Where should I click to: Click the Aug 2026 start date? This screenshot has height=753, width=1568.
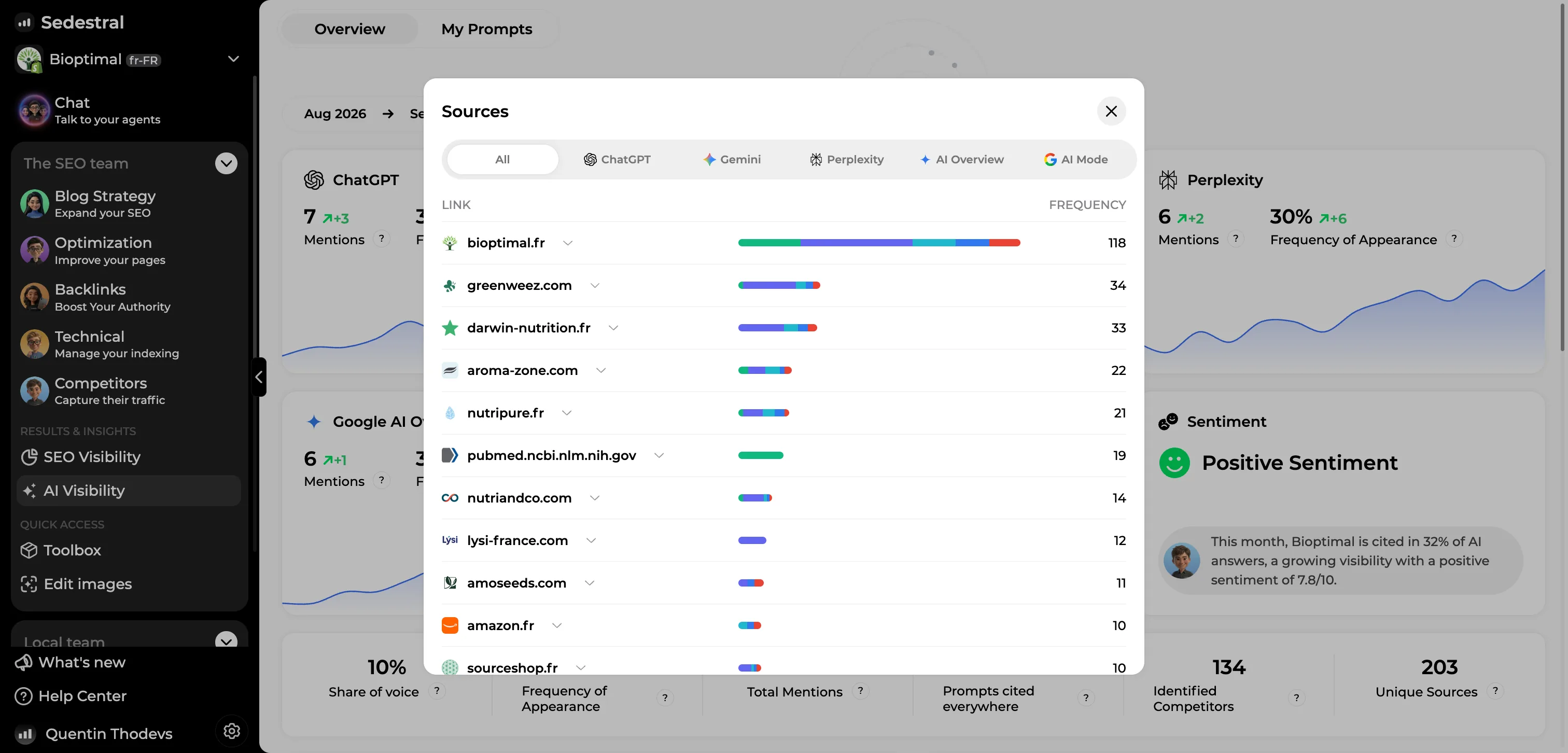click(335, 114)
